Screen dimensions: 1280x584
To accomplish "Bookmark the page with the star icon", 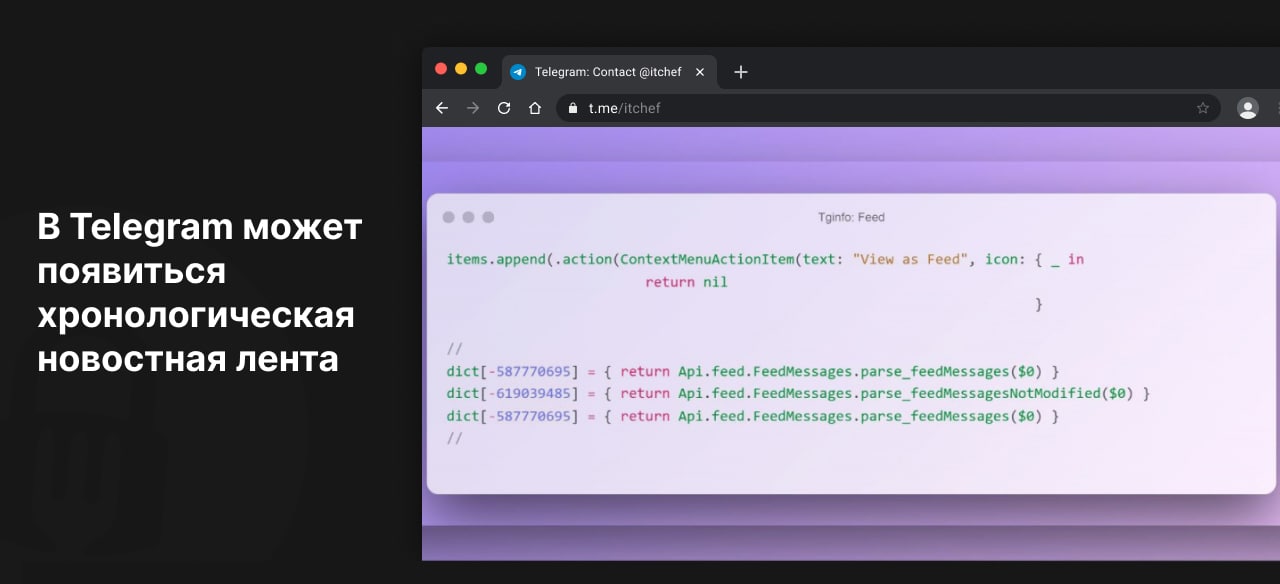I will [x=1203, y=108].
